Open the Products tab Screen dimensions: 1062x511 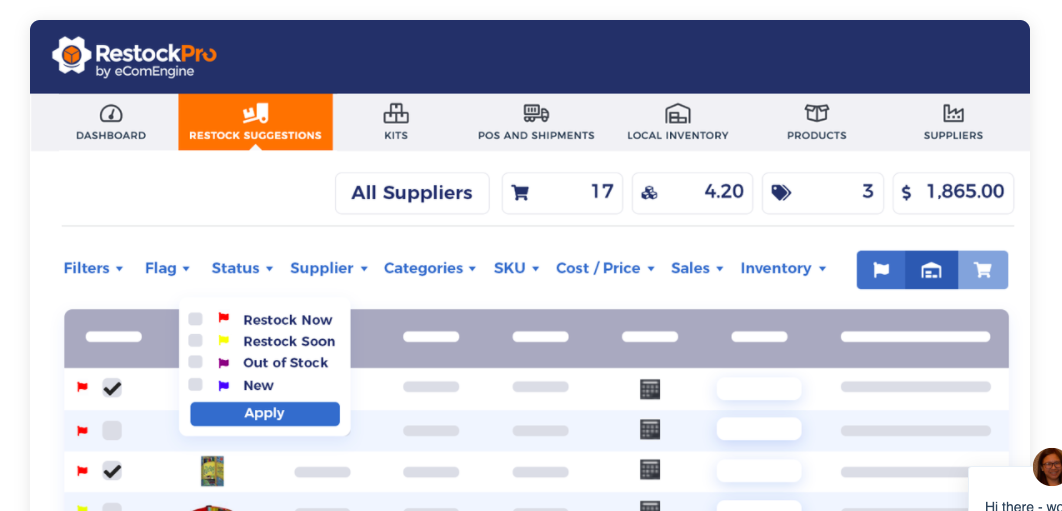[x=817, y=123]
